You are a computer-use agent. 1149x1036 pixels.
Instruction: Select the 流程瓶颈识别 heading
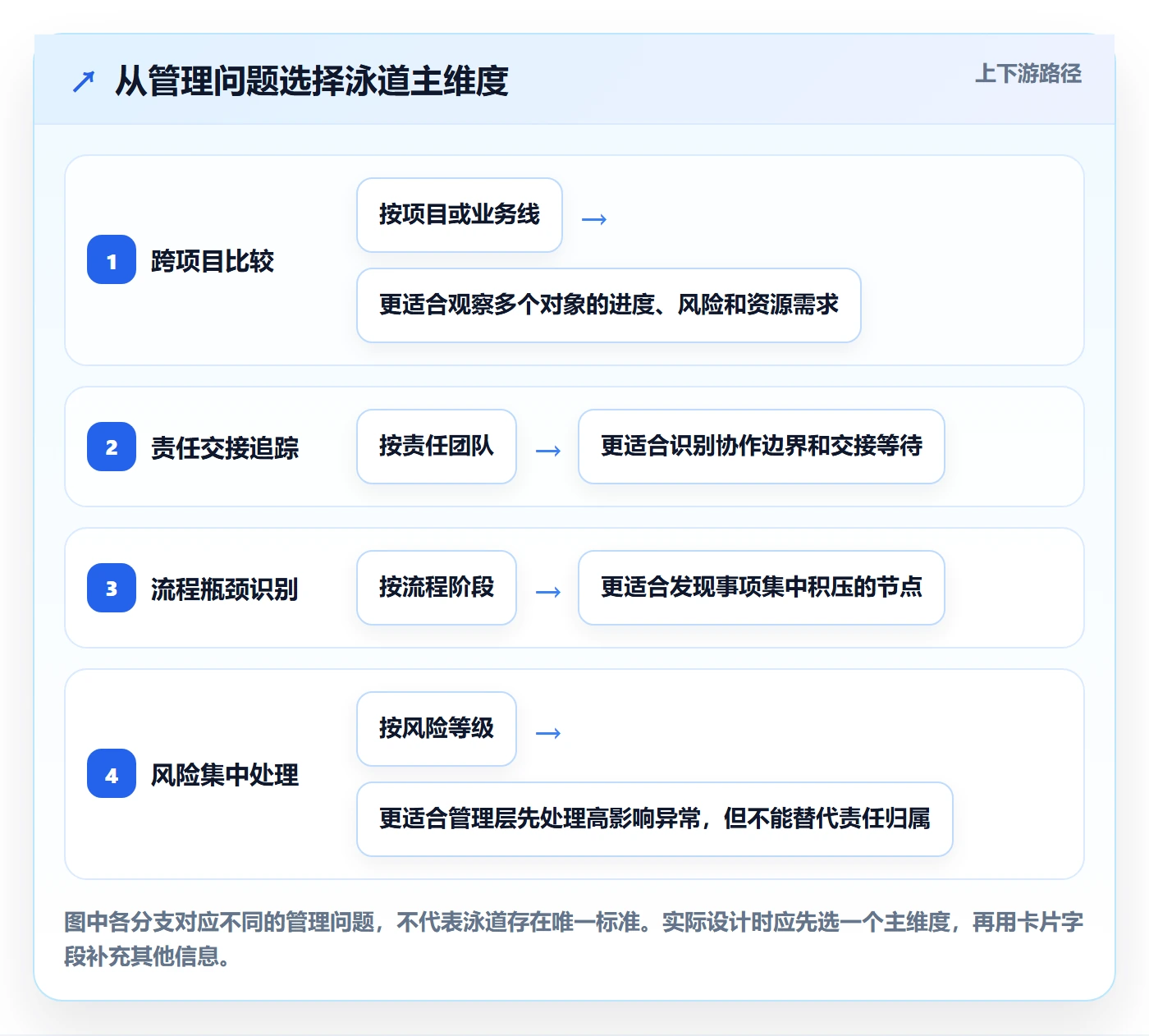(225, 589)
